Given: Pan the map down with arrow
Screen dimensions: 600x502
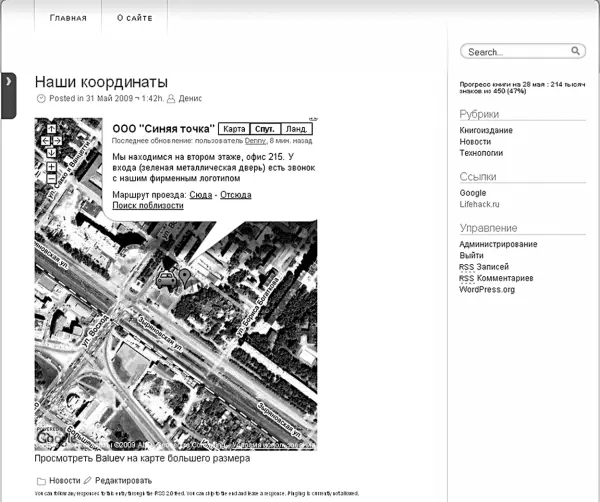Looking at the screenshot, I should pos(51,154).
